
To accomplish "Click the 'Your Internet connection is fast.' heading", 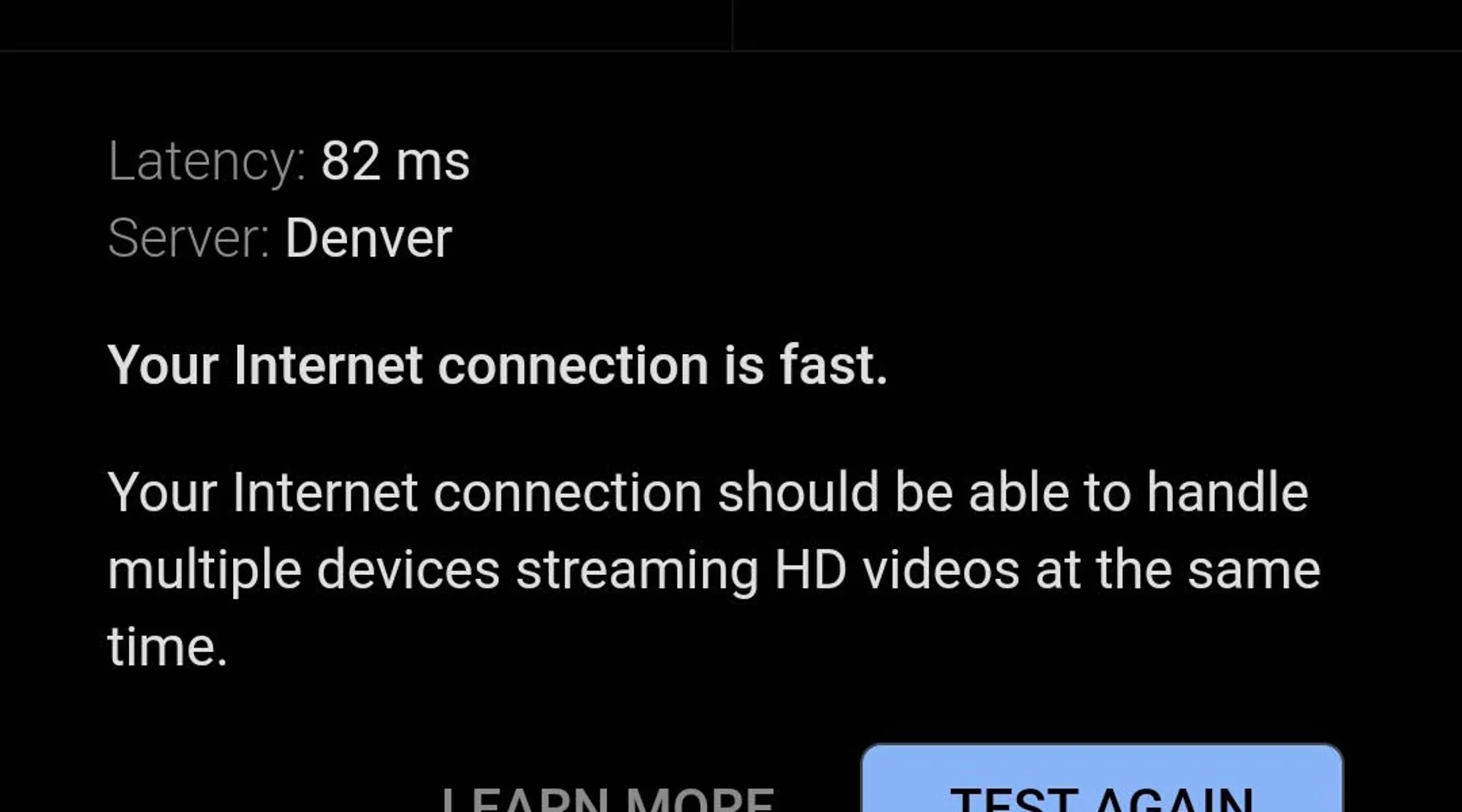I will tap(498, 365).
